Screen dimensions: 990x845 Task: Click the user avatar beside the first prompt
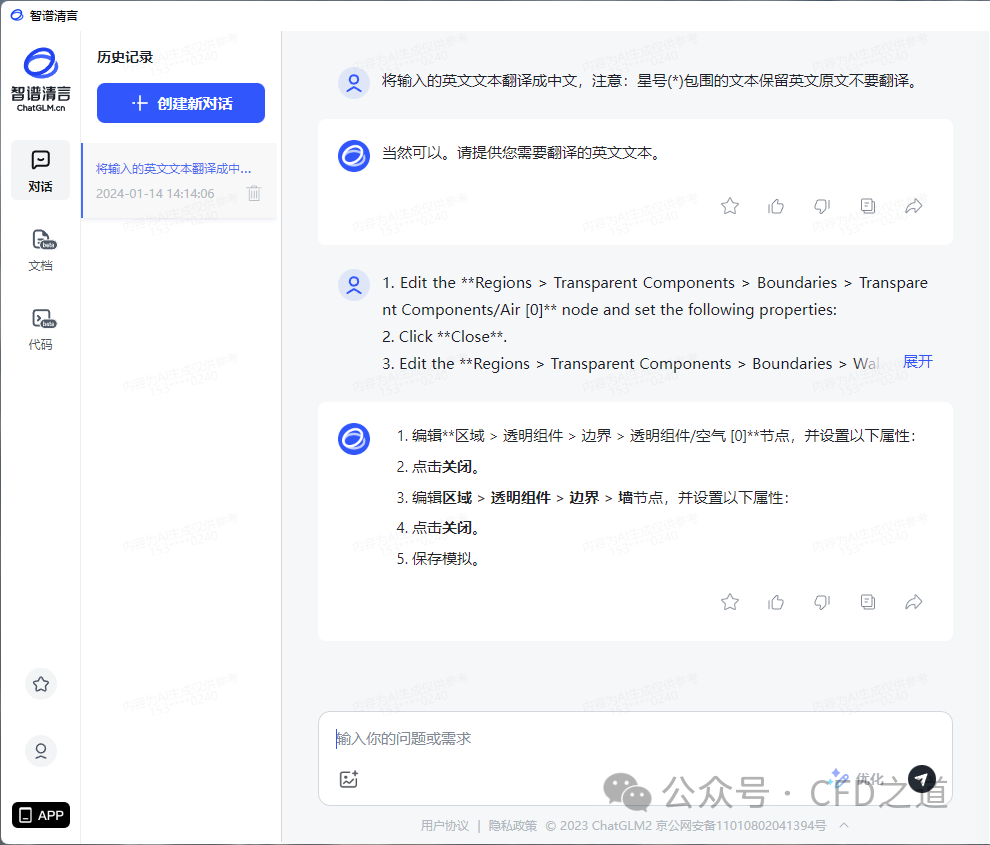pos(354,83)
